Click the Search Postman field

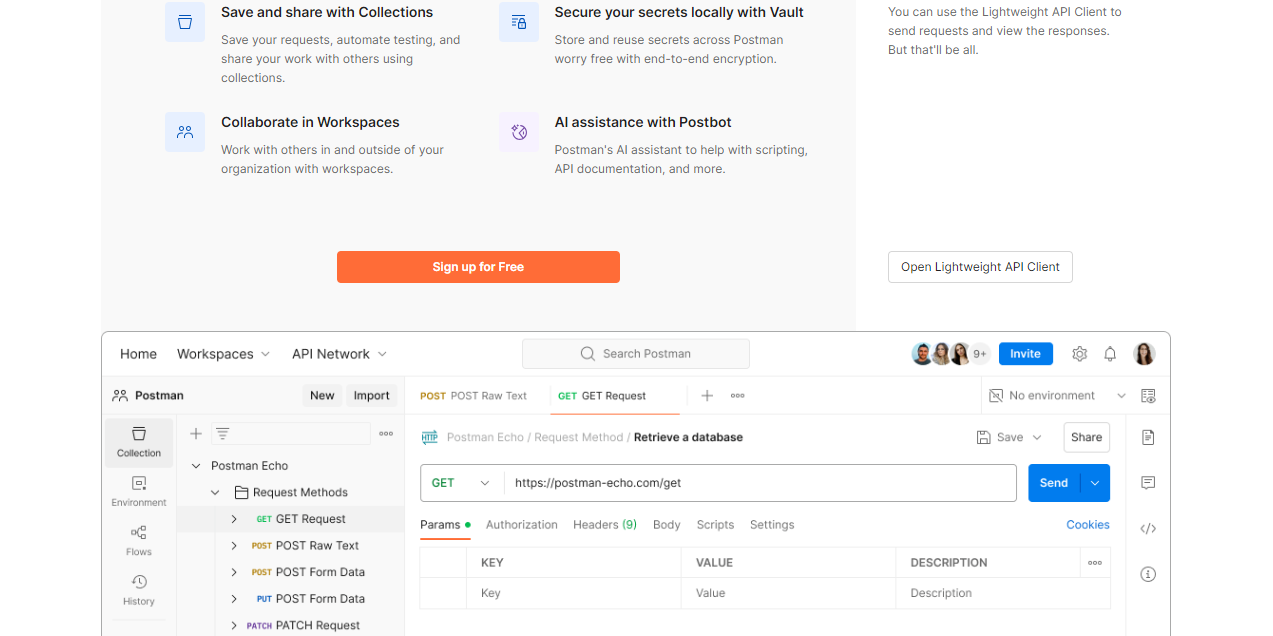click(x=636, y=354)
